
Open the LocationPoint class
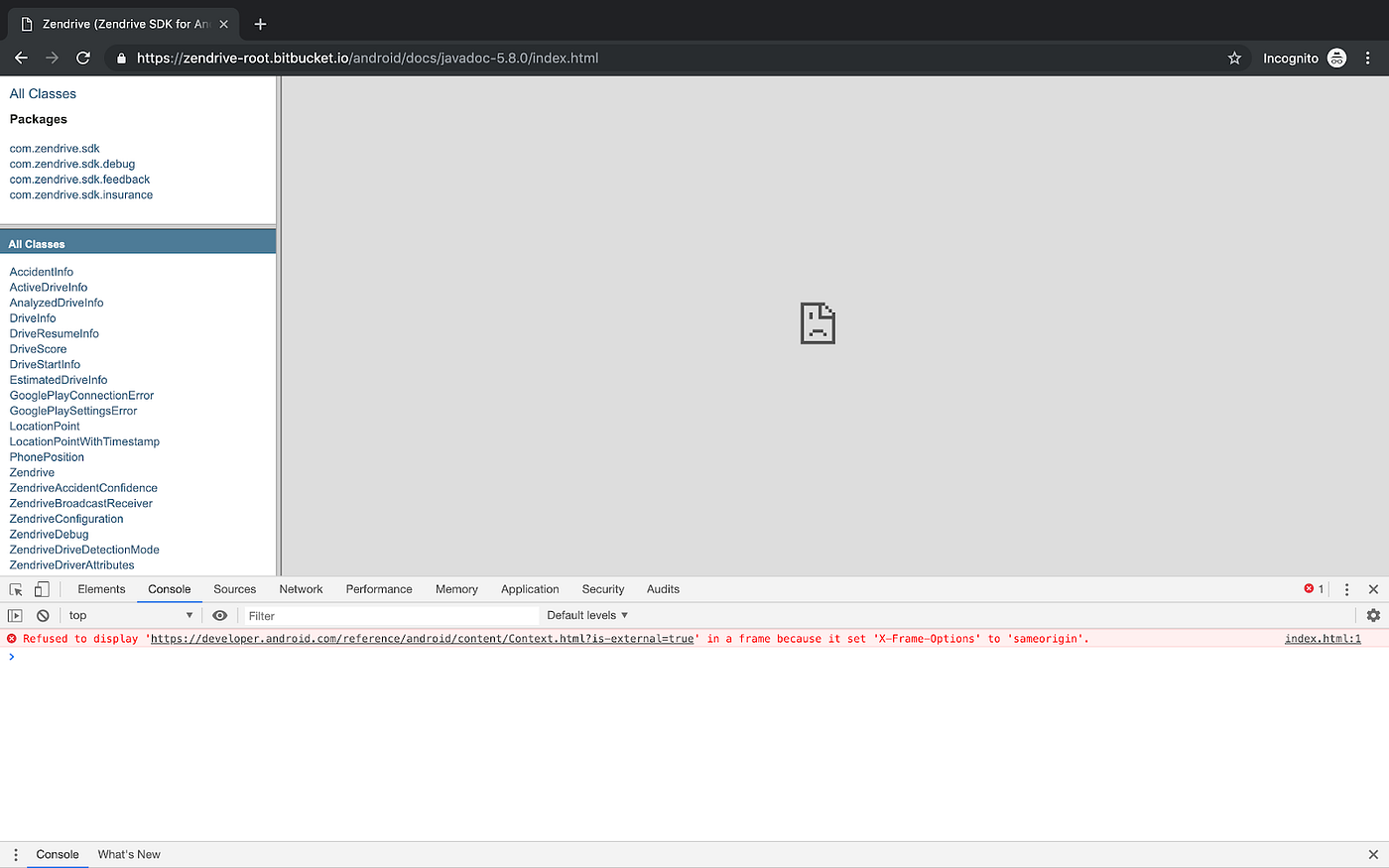coord(45,427)
